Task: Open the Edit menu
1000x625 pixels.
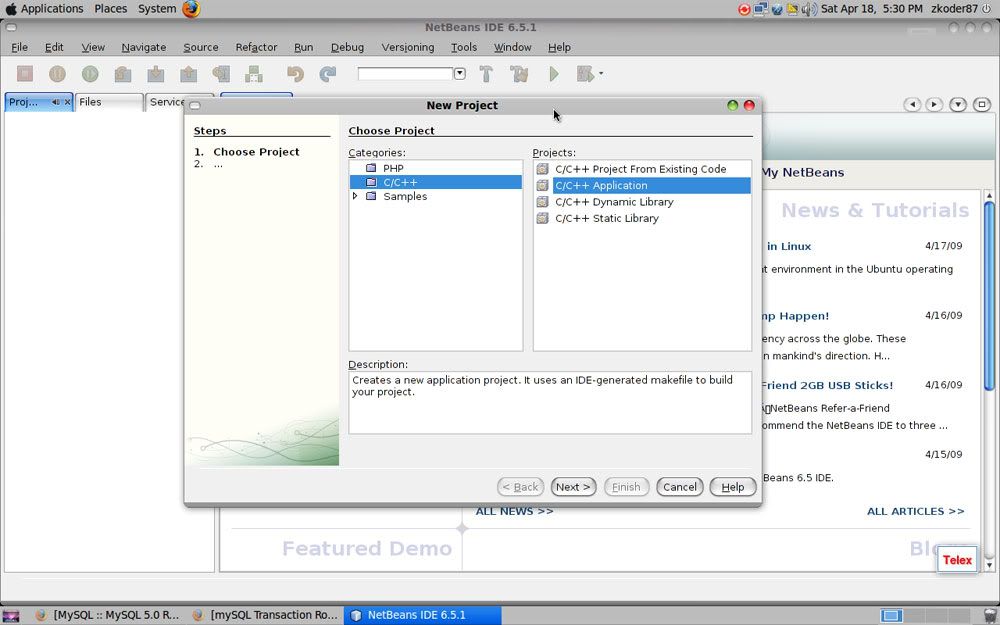Action: pyautogui.click(x=54, y=47)
